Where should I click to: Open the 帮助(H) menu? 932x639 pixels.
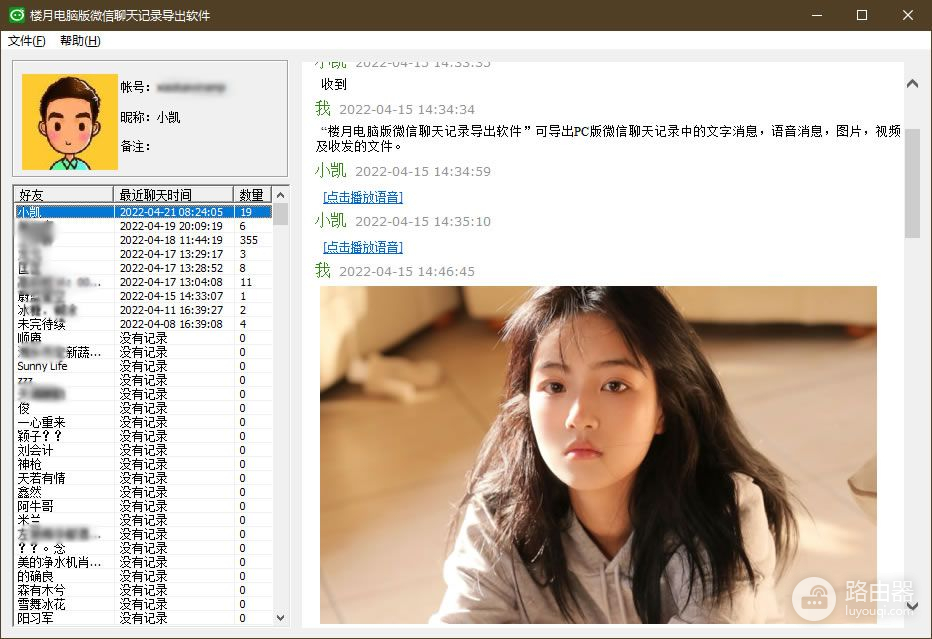click(x=80, y=41)
